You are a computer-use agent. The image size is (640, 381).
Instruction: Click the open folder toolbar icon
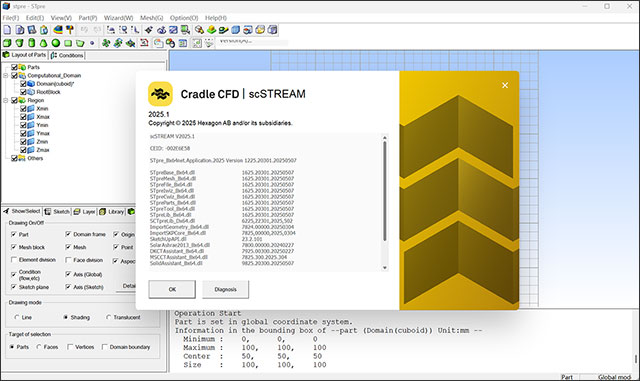coord(260,30)
